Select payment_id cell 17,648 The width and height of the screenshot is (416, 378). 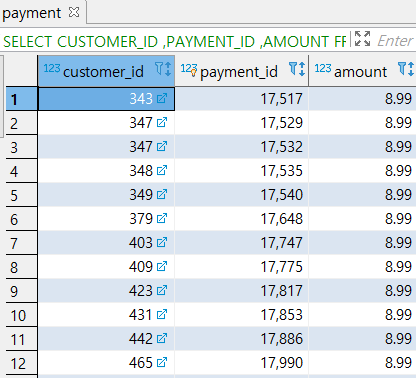coord(242,219)
